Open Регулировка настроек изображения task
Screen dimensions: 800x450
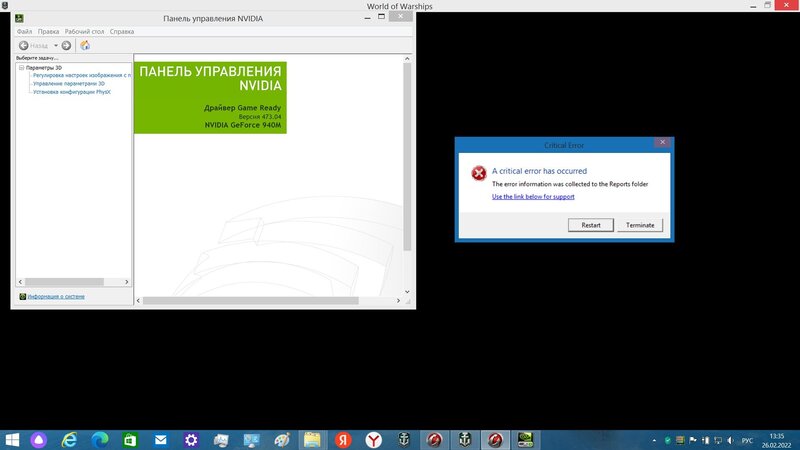point(82,75)
